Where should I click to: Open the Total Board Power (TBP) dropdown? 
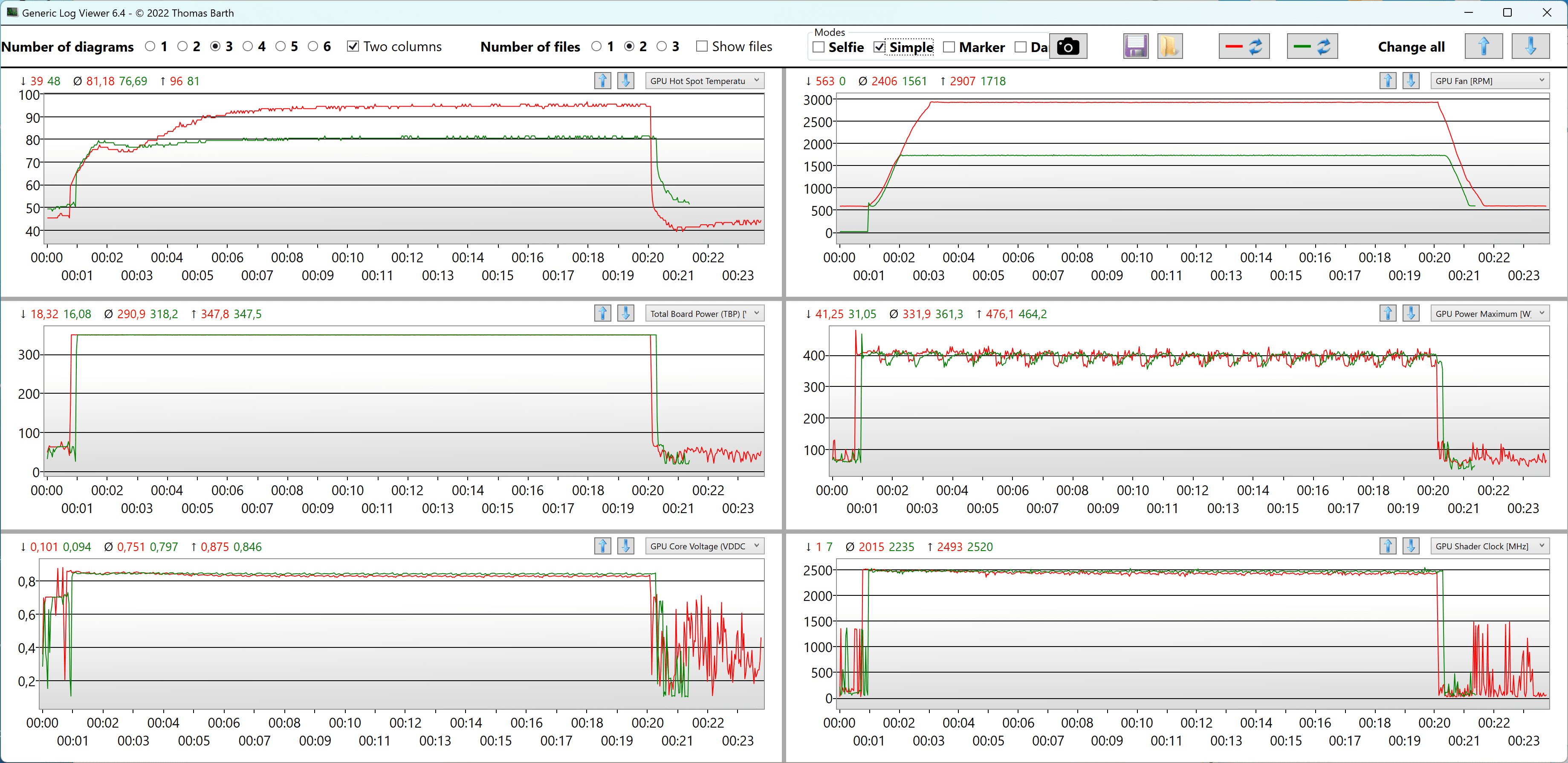705,313
